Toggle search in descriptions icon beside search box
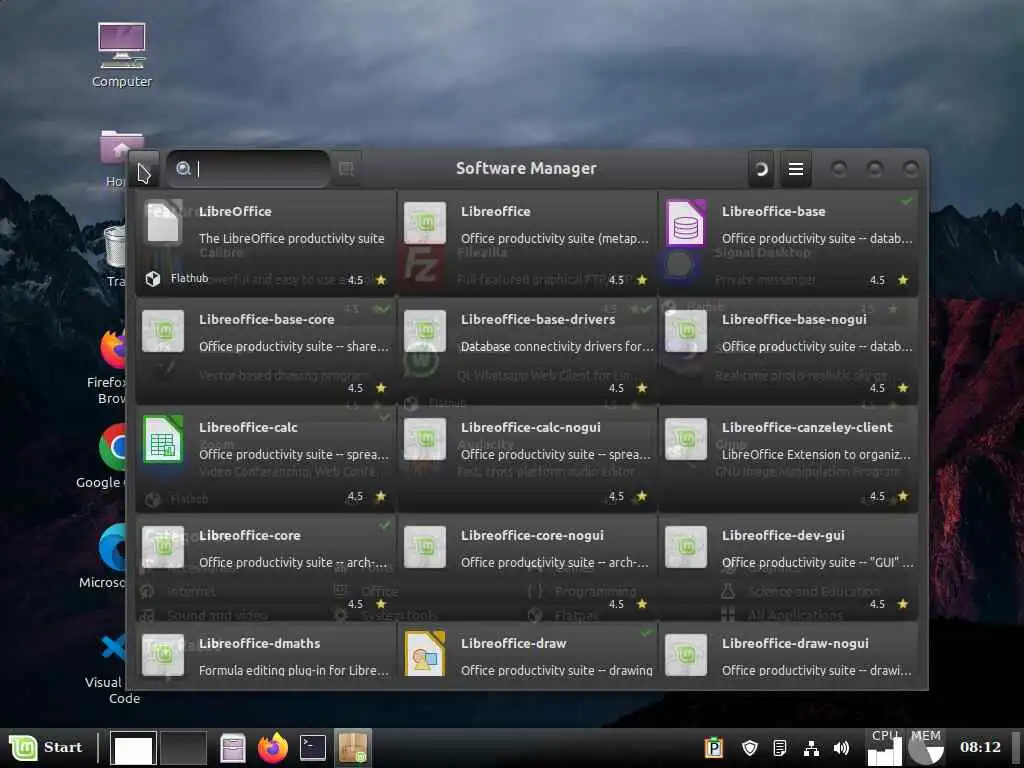The image size is (1024, 768). pos(346,169)
